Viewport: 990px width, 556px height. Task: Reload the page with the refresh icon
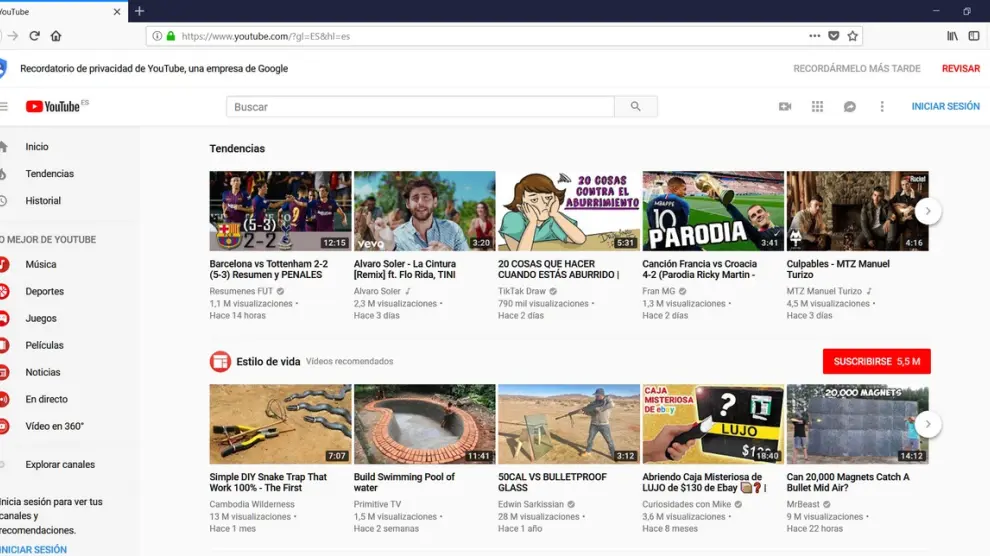pyautogui.click(x=34, y=36)
